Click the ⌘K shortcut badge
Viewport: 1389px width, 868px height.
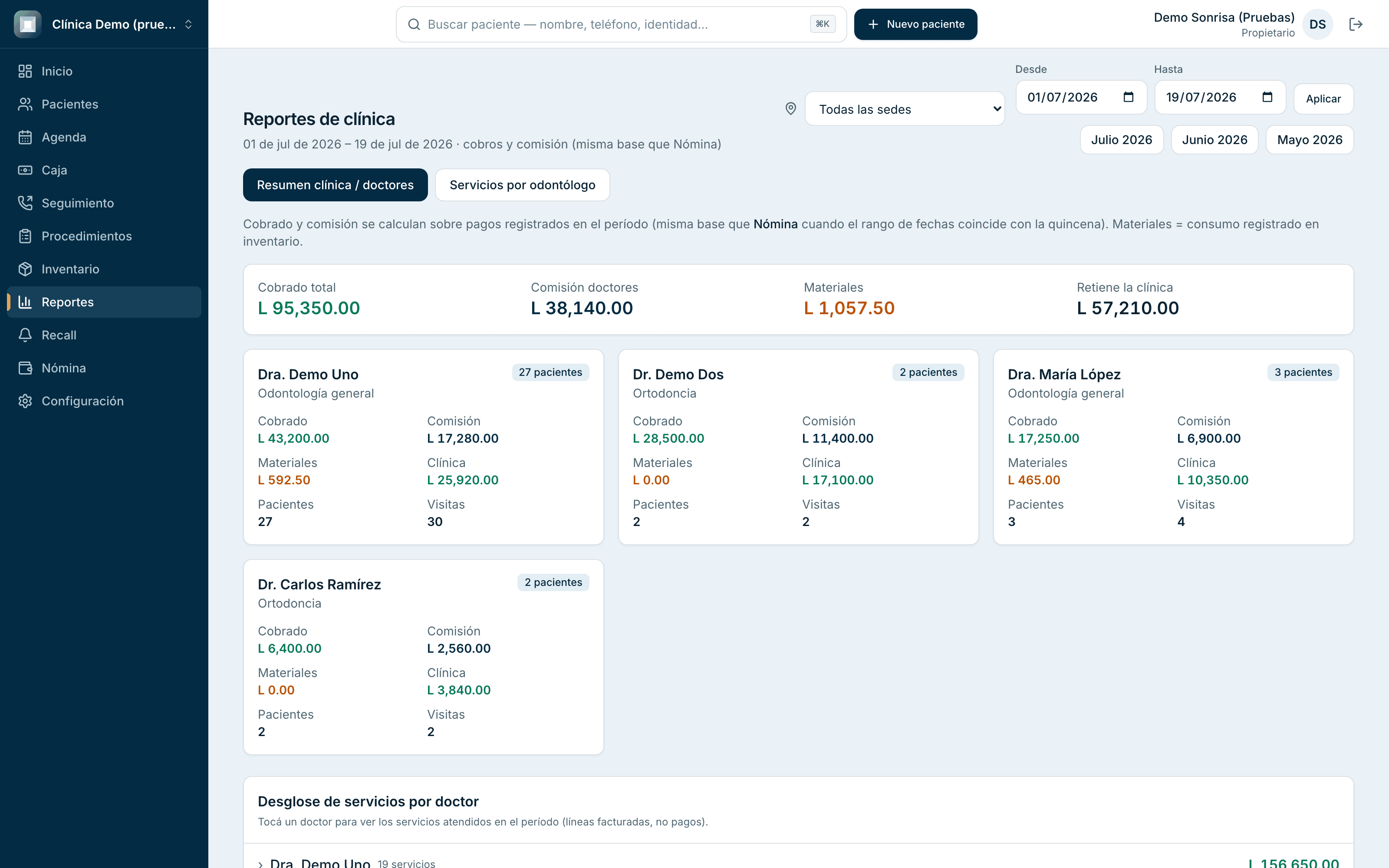tap(823, 24)
